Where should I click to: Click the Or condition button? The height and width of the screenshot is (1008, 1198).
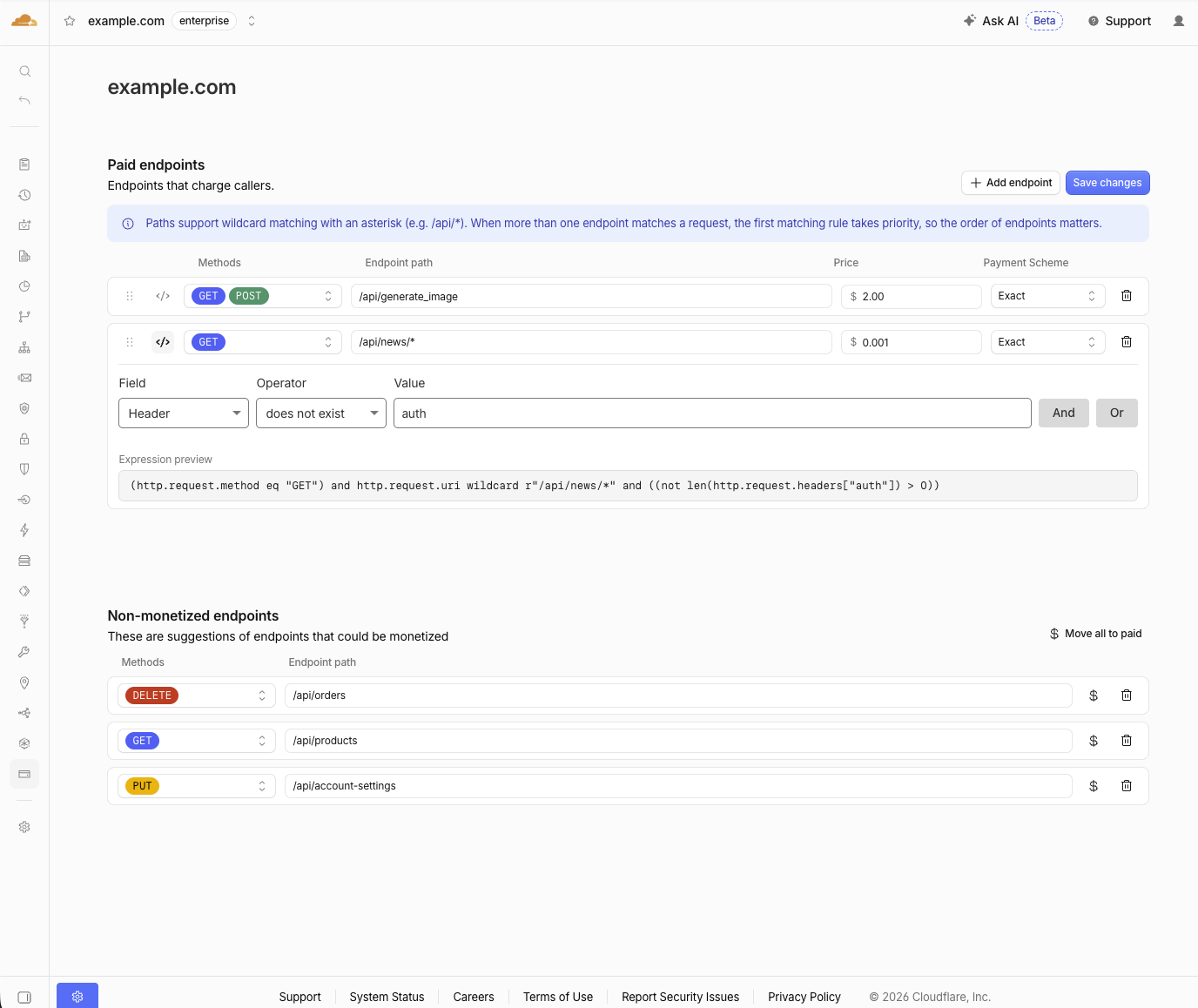point(1117,413)
